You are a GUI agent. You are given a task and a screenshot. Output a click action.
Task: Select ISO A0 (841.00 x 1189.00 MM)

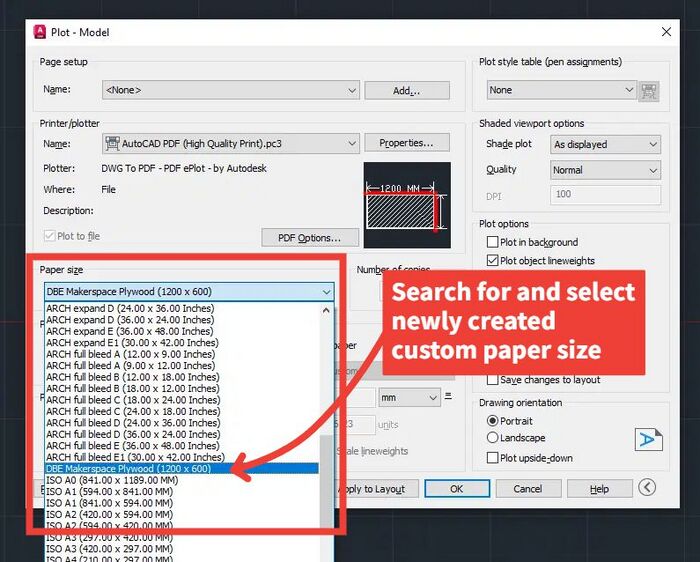[x=182, y=480]
